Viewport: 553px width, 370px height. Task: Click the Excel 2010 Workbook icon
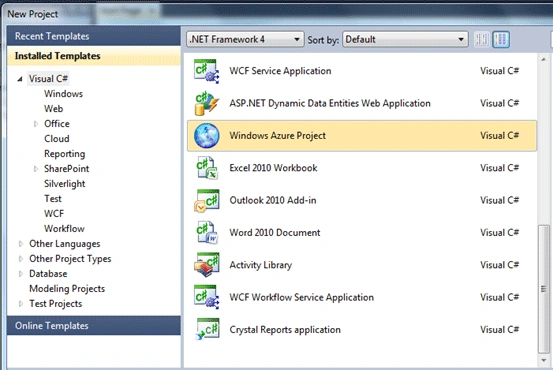coord(207,168)
